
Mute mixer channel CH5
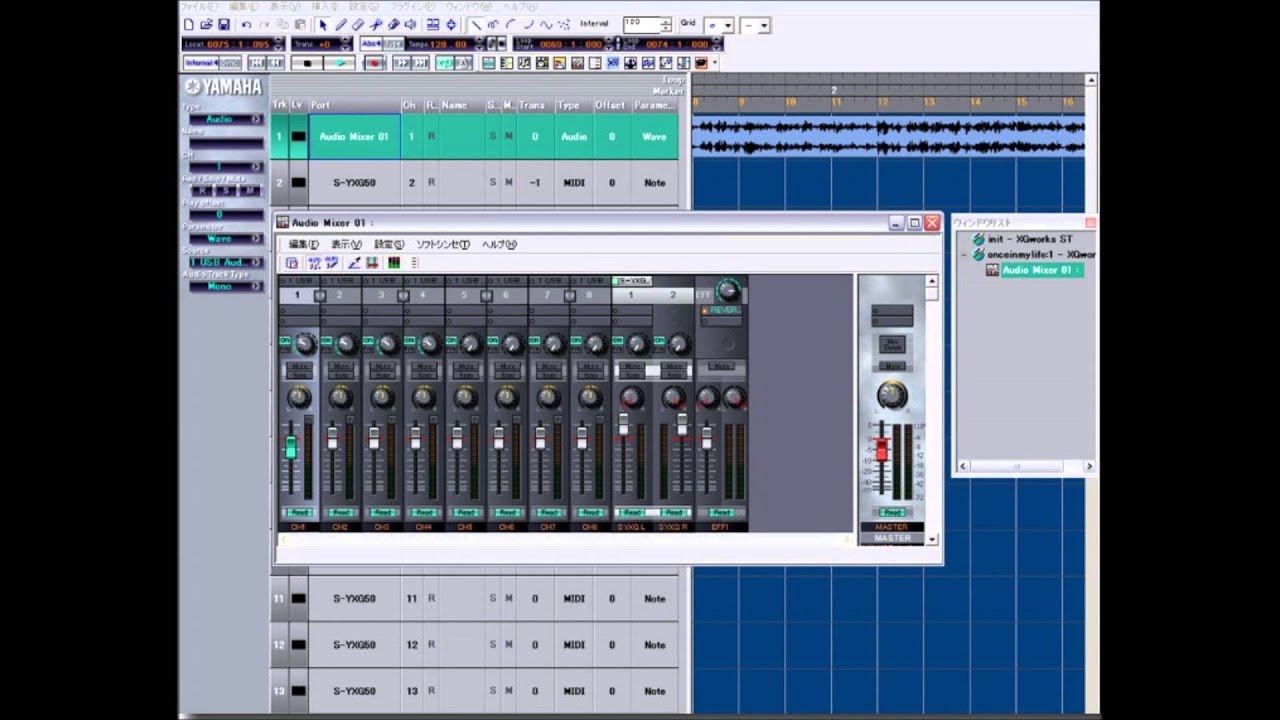pos(466,366)
